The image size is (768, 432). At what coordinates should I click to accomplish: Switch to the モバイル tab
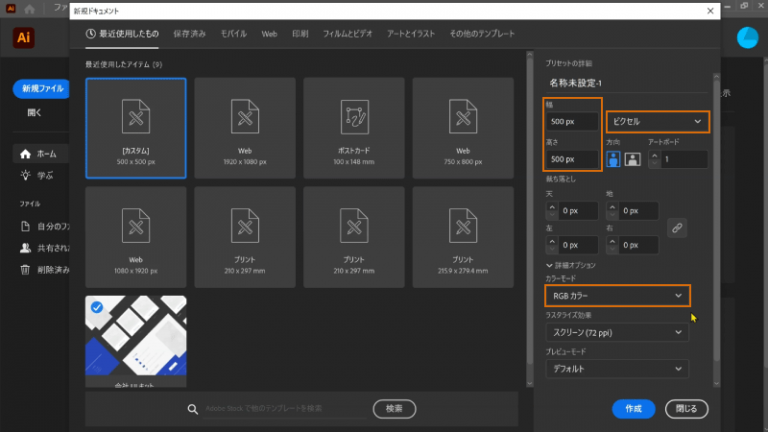pos(233,34)
